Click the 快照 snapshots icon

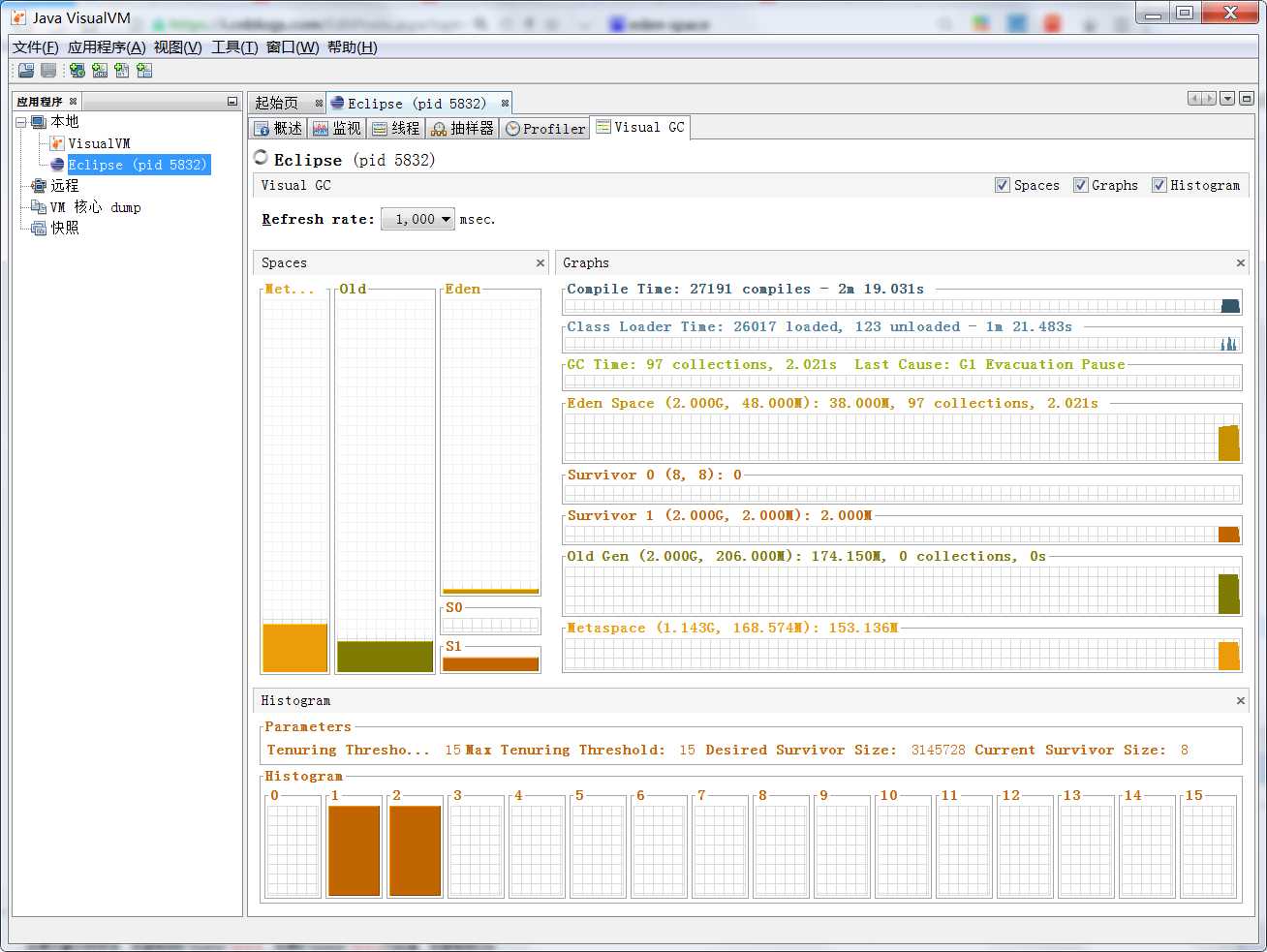click(x=39, y=229)
